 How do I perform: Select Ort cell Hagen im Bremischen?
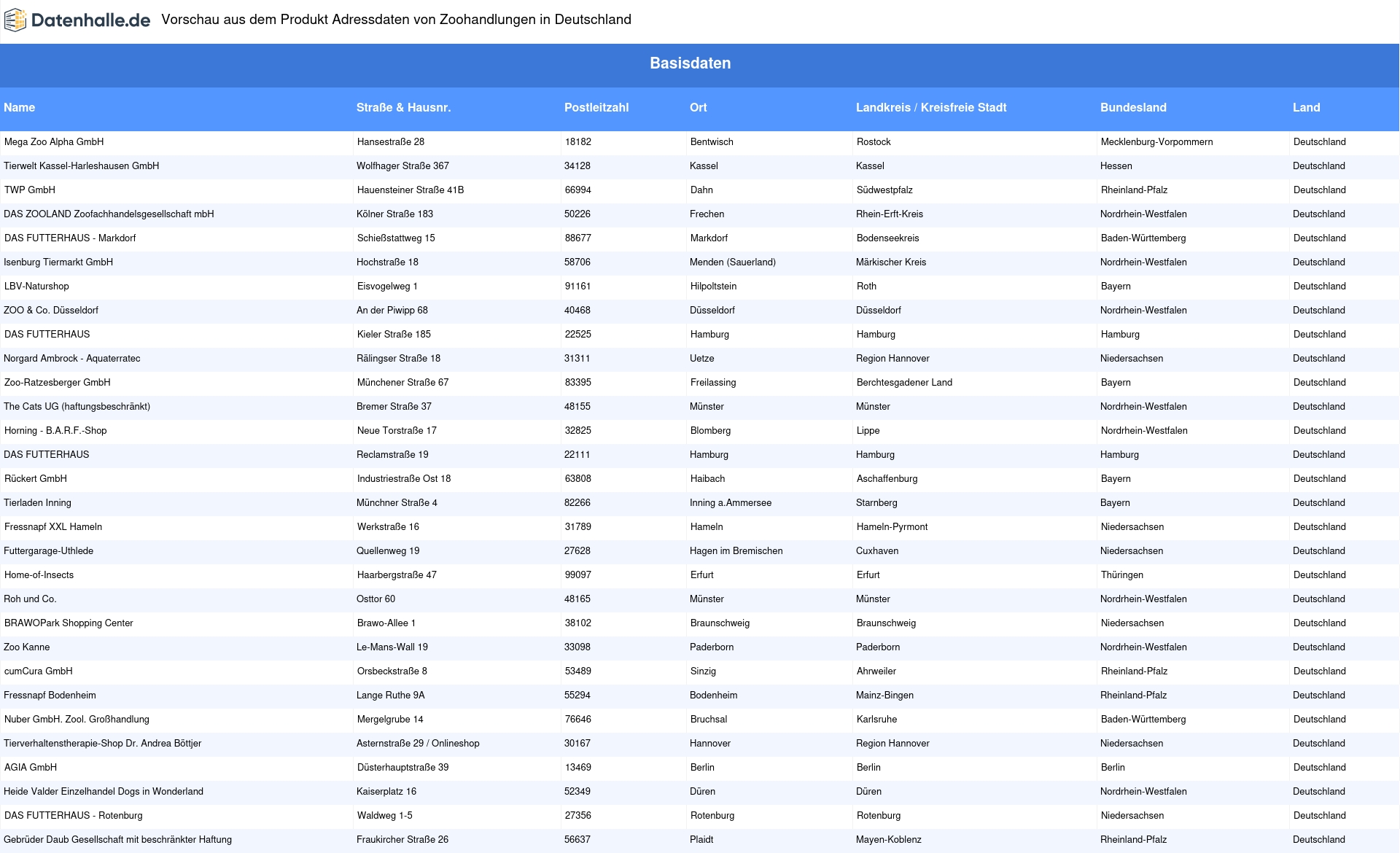[x=736, y=551]
